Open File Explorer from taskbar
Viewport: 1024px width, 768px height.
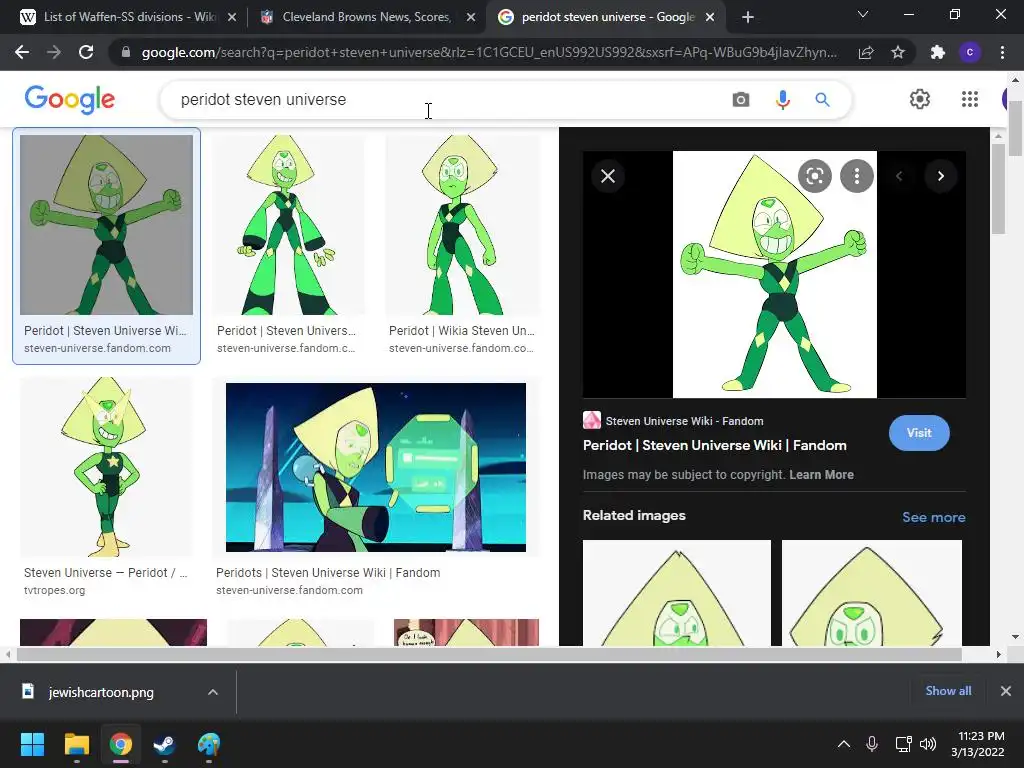point(76,744)
